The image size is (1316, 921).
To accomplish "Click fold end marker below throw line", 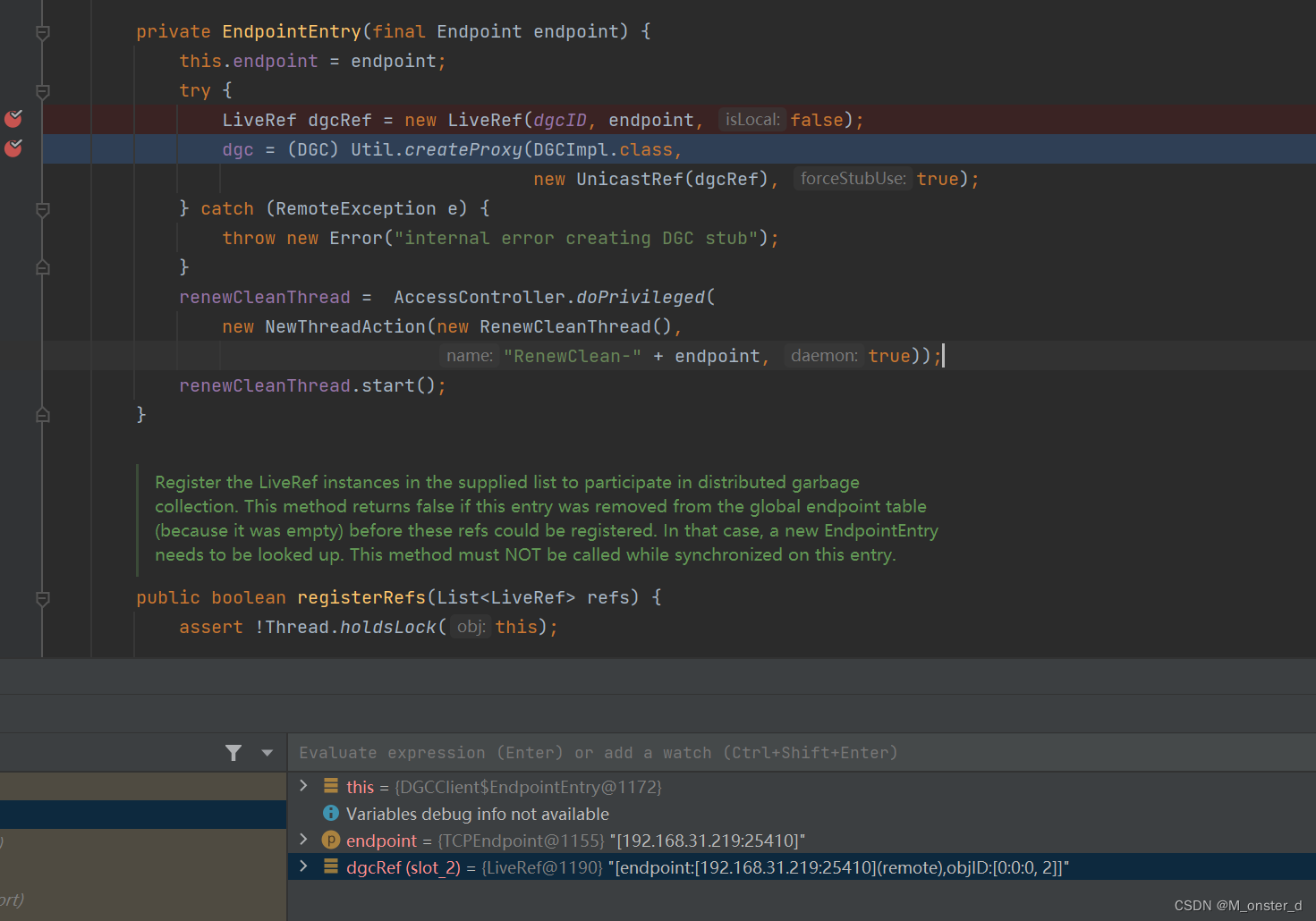I will point(42,266).
